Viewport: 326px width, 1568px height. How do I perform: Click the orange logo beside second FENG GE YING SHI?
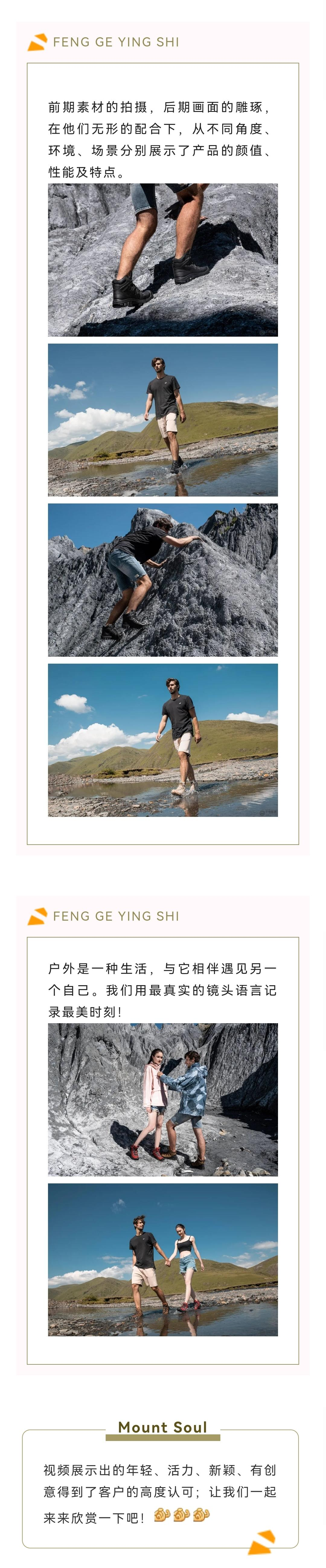pyautogui.click(x=37, y=916)
